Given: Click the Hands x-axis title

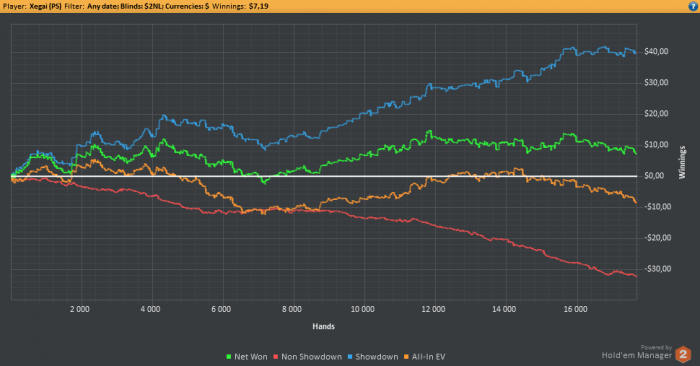Looking at the screenshot, I should click(323, 327).
